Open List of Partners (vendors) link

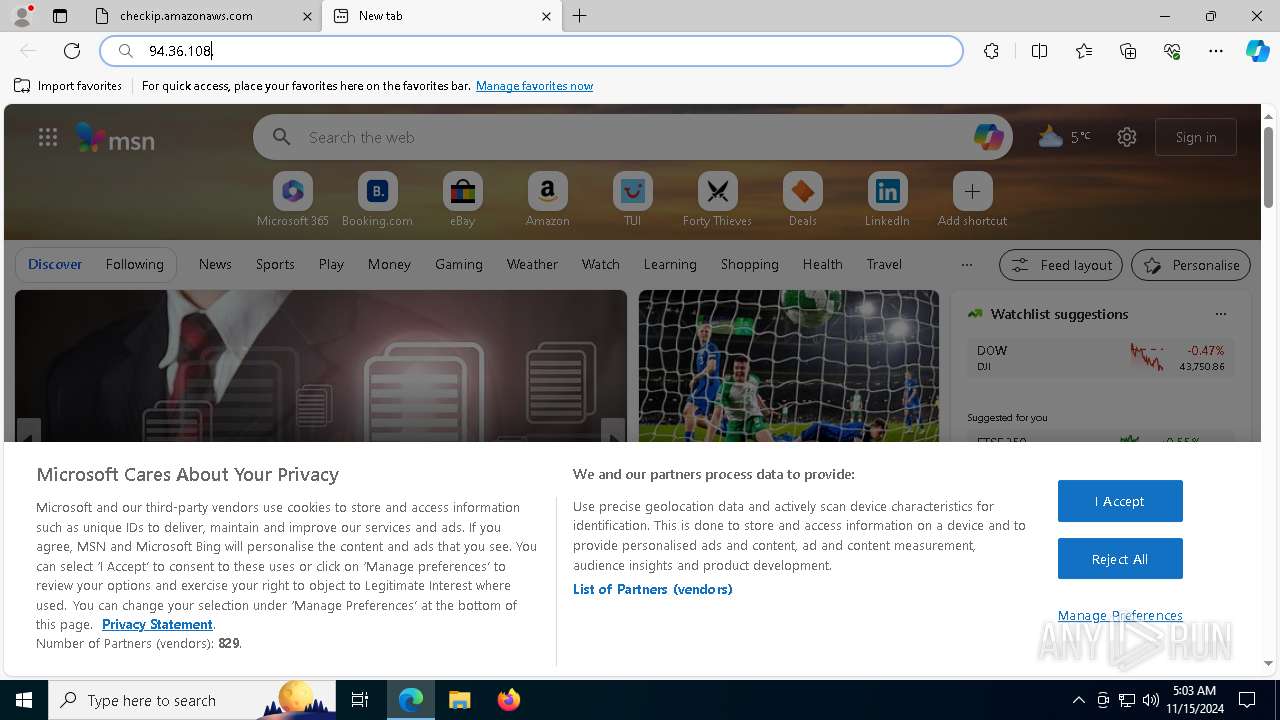(653, 589)
